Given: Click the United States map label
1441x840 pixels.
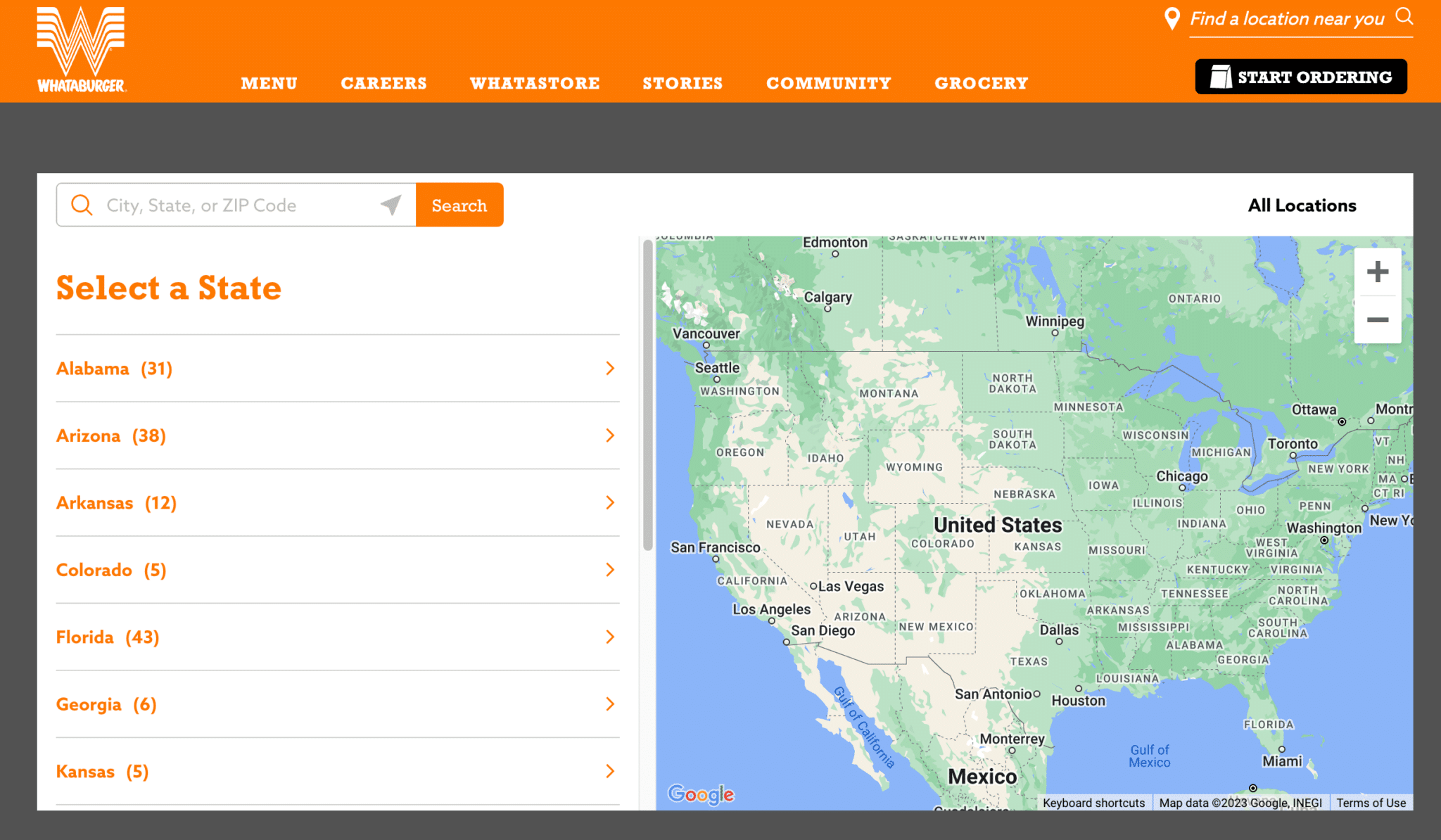Looking at the screenshot, I should click(x=998, y=525).
